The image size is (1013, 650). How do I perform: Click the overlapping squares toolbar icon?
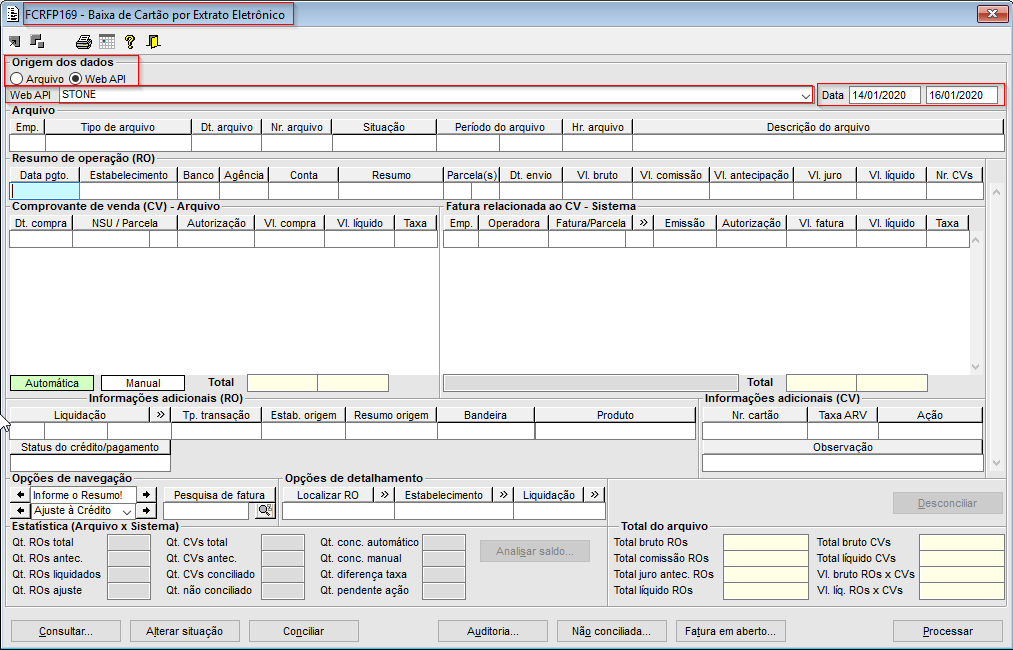click(37, 41)
